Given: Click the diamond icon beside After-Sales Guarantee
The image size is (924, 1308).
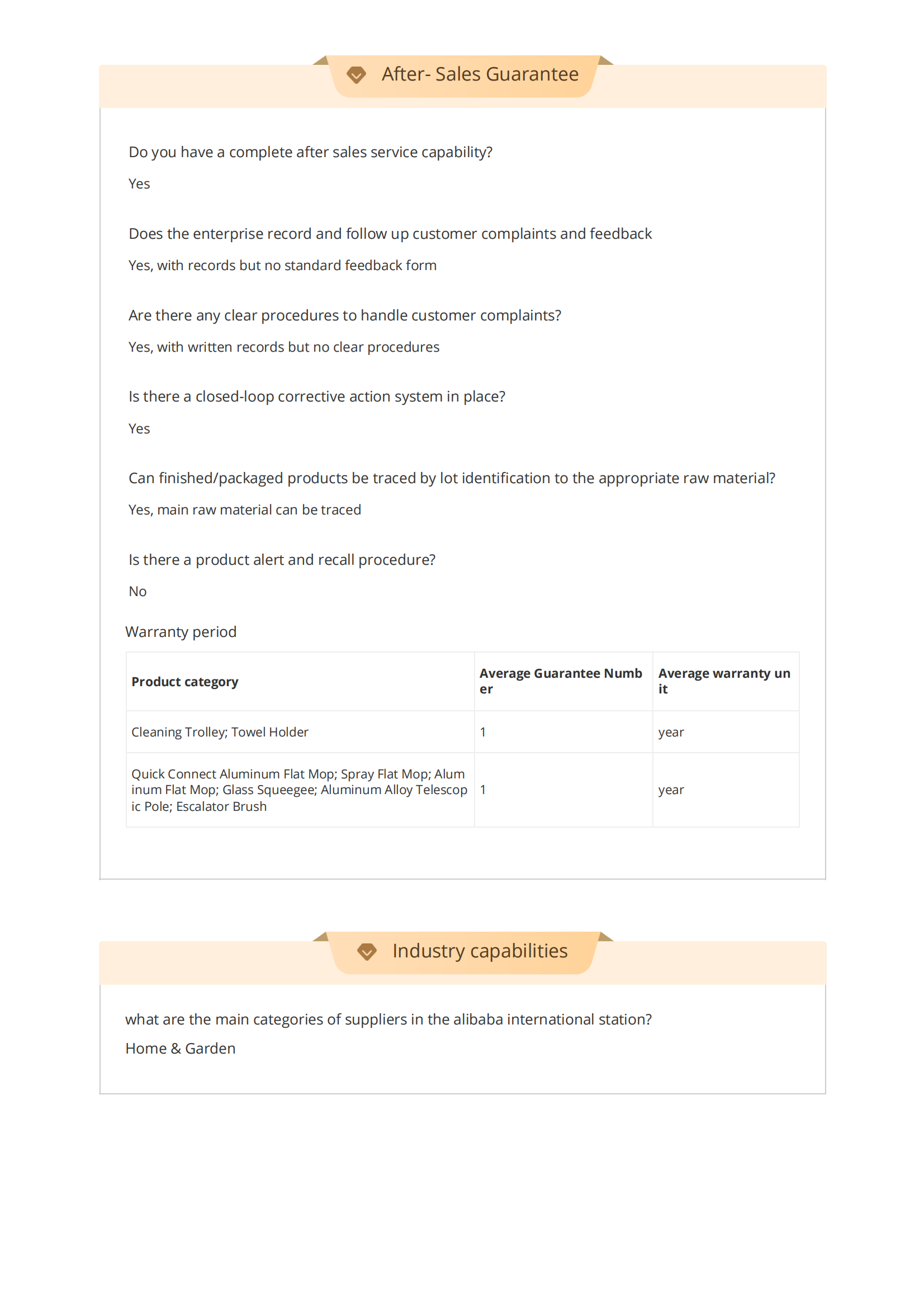Looking at the screenshot, I should [357, 75].
